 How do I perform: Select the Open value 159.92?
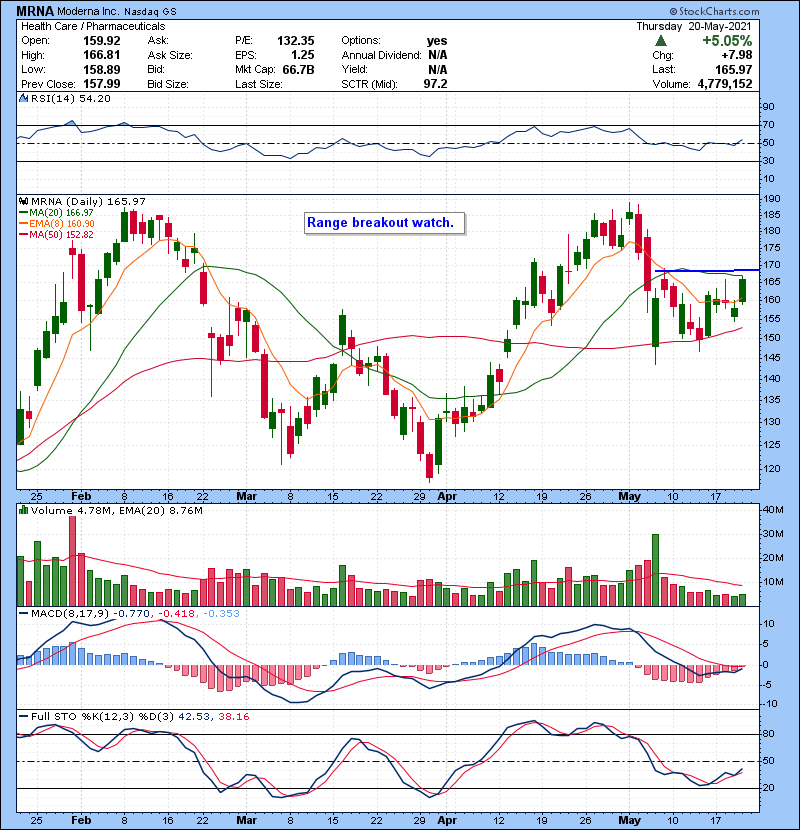102,41
